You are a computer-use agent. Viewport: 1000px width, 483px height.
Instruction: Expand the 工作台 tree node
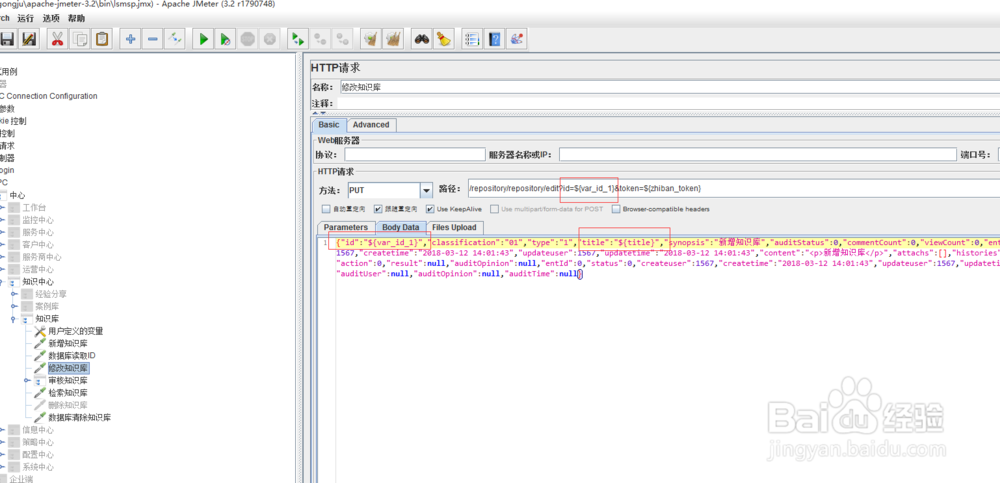(x=3, y=208)
